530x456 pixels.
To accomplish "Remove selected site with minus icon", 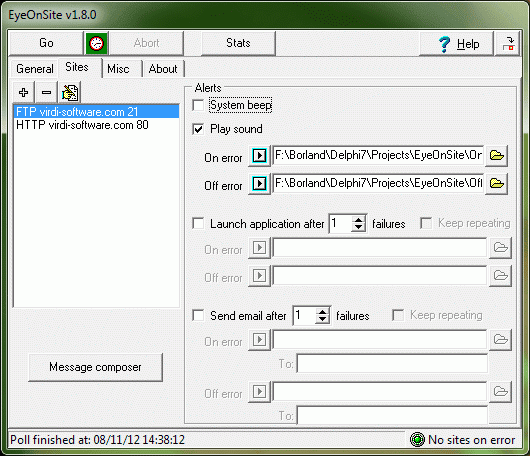I will [x=46, y=92].
